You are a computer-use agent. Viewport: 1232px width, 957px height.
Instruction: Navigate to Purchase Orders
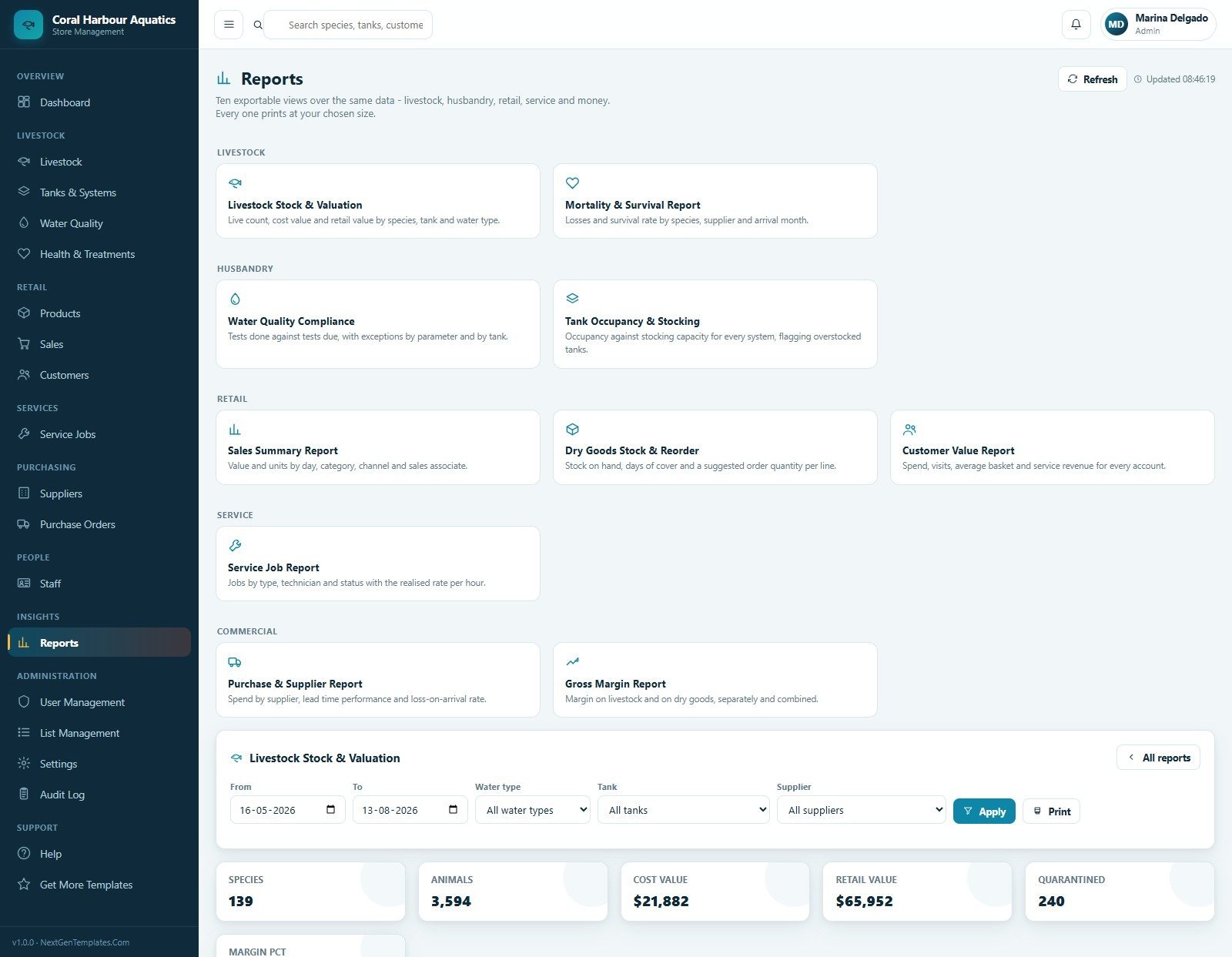pos(99,524)
